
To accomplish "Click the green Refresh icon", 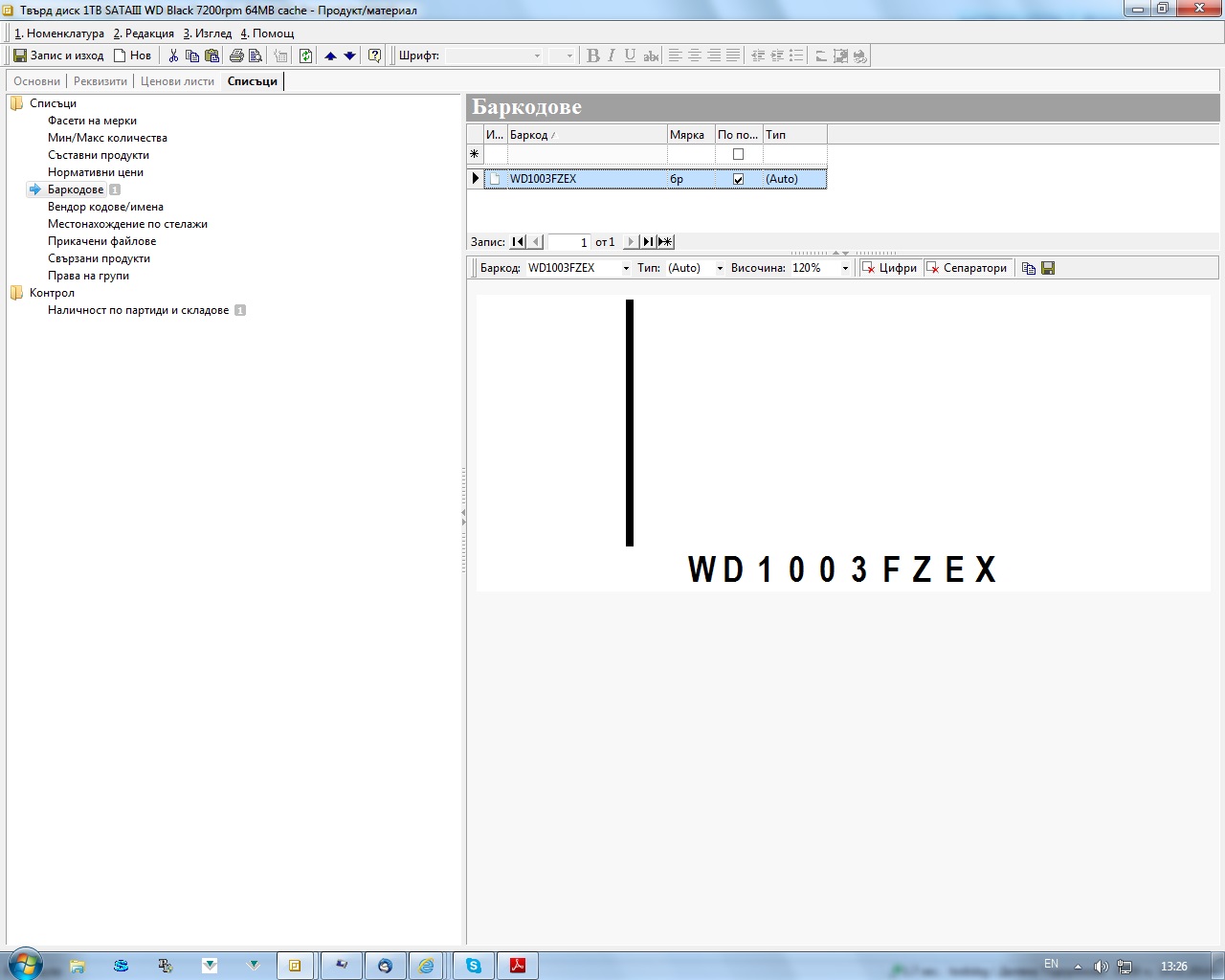I will [305, 56].
